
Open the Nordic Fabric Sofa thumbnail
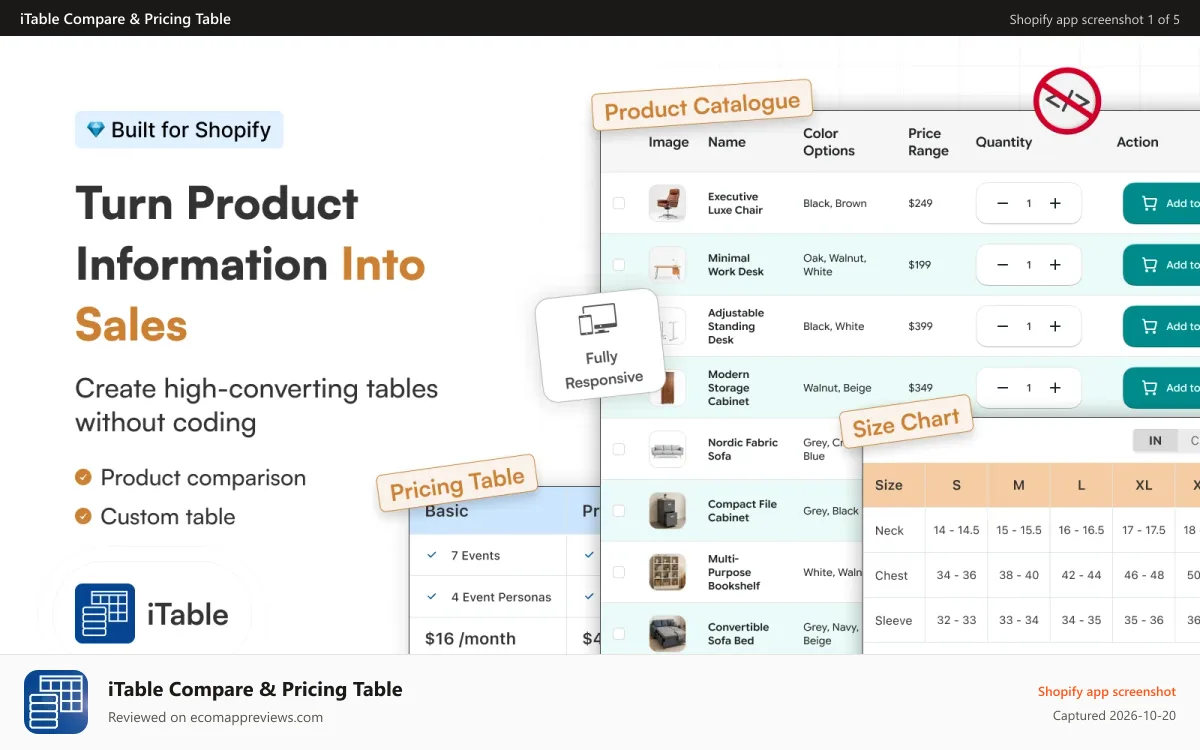pos(667,449)
